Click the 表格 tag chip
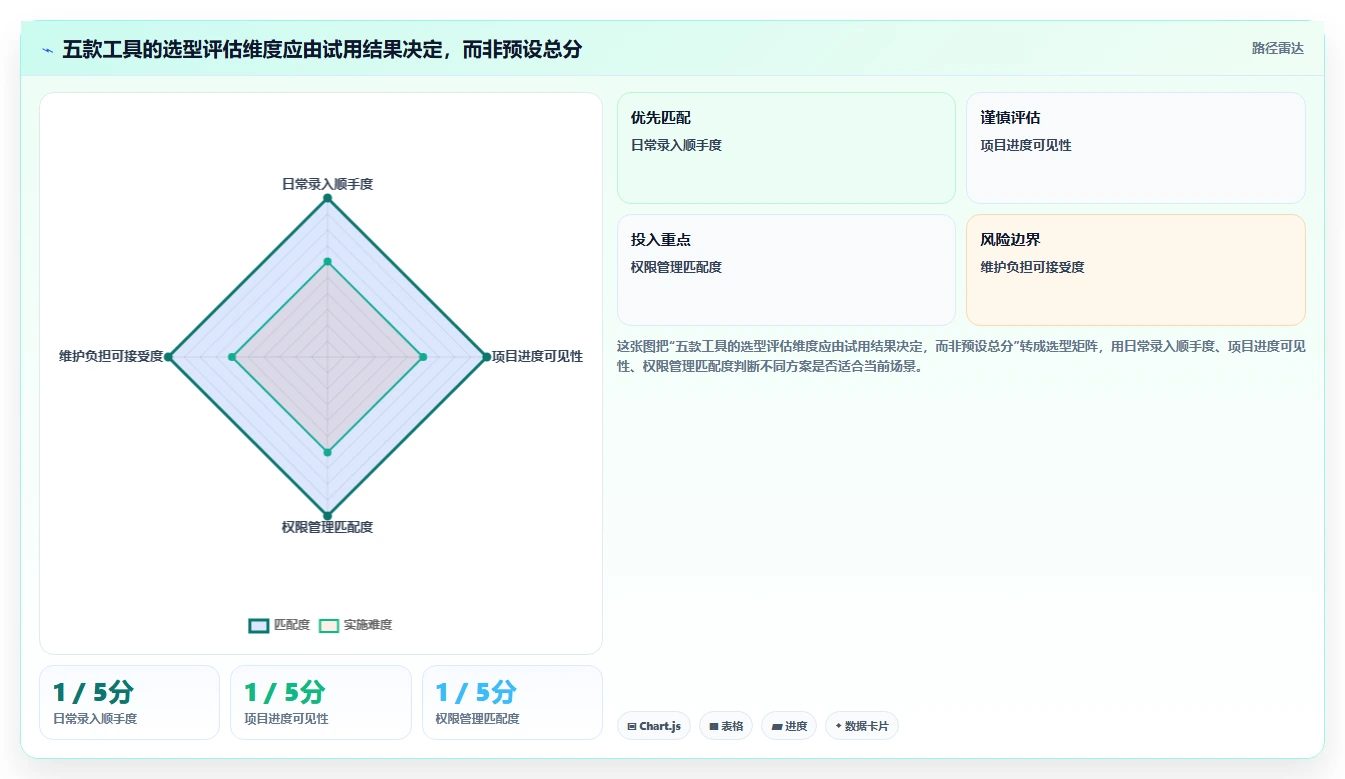Screen dimensions: 1345x779 coord(726,726)
